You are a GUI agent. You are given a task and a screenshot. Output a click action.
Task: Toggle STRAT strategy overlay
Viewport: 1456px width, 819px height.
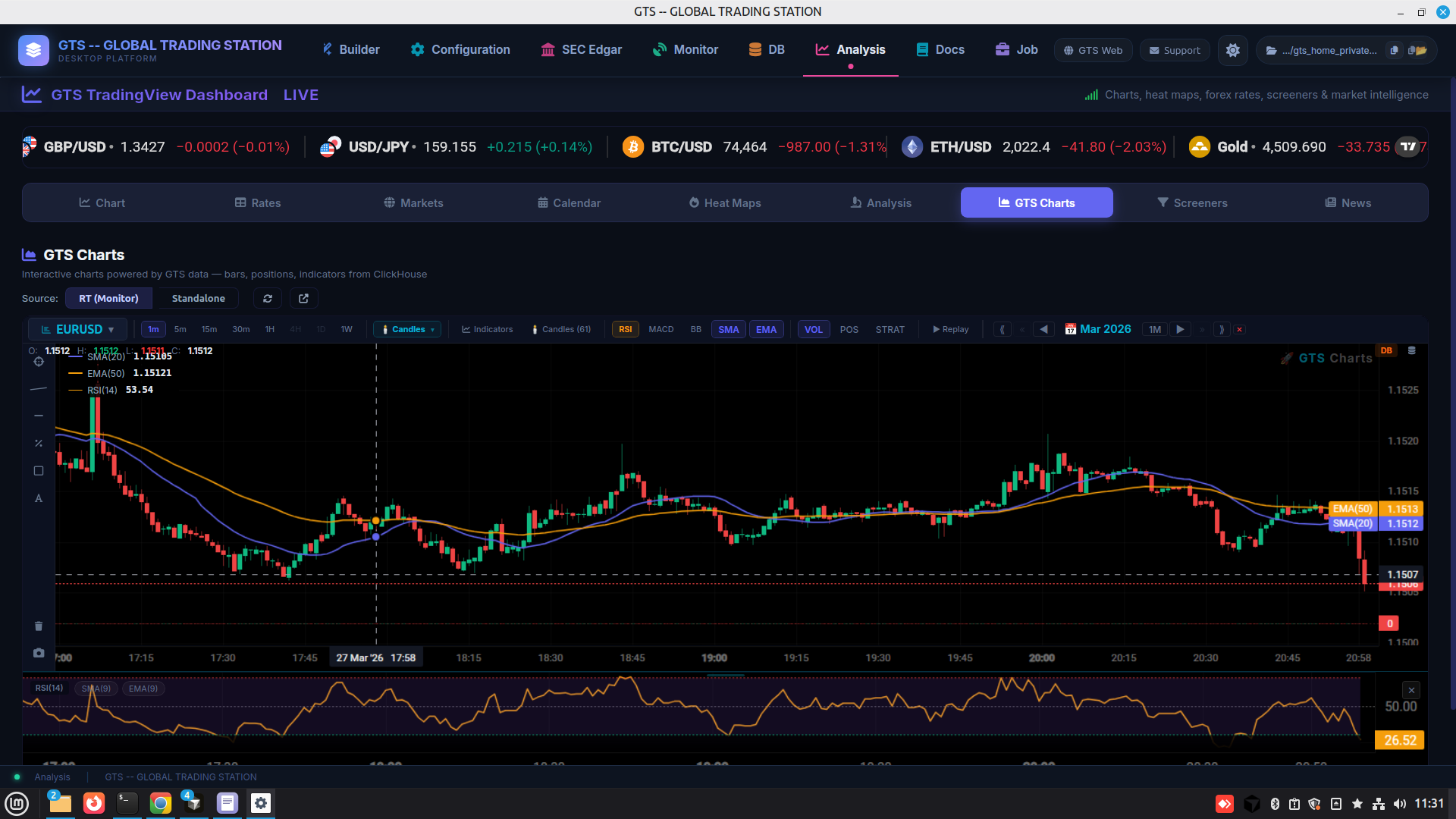(890, 330)
